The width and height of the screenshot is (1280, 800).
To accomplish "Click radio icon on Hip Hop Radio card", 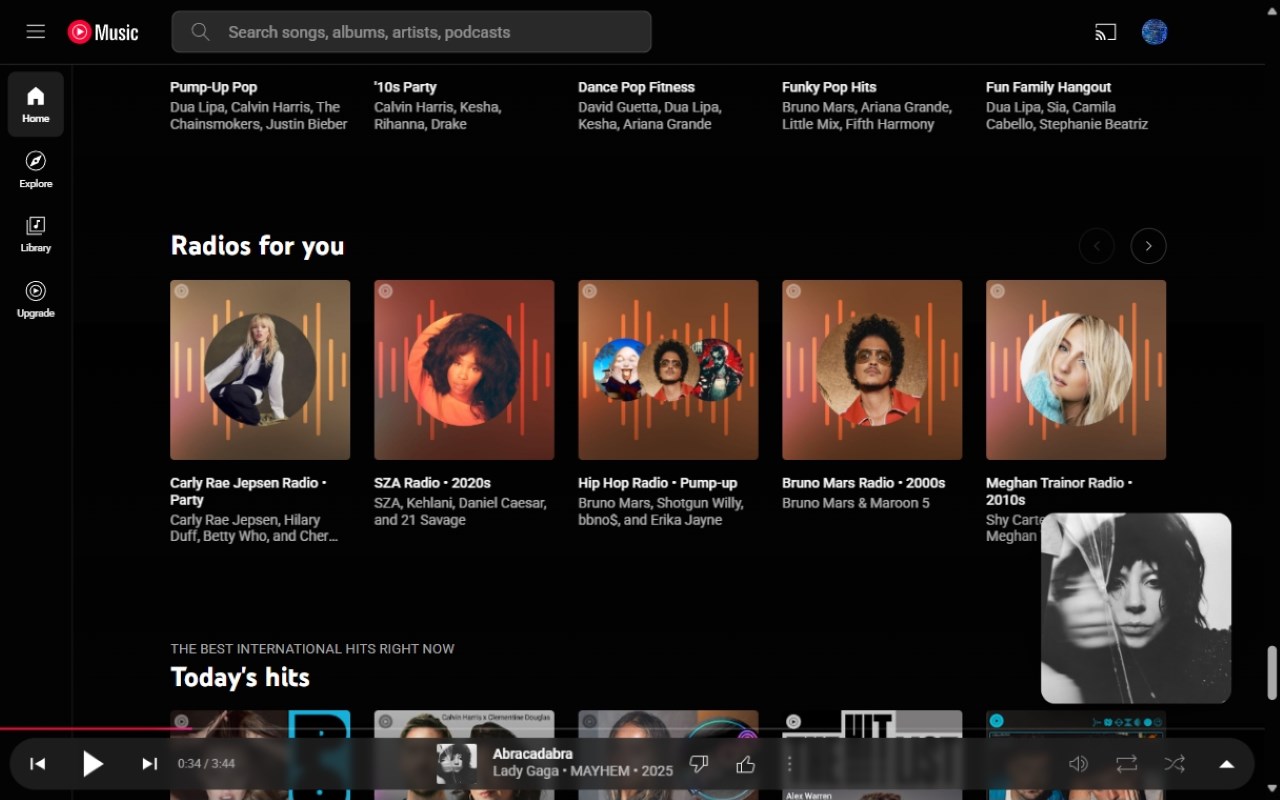I will [x=589, y=291].
